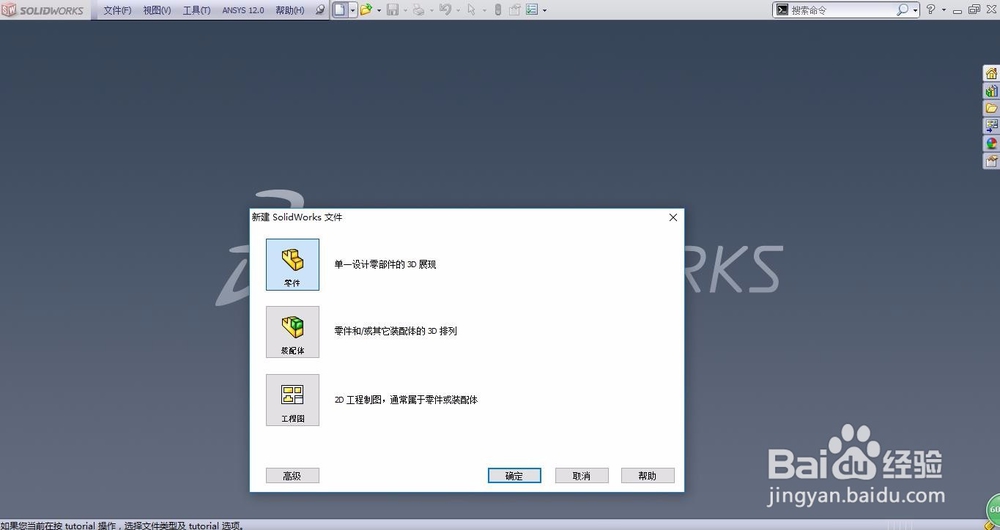Select the 装配体 assembly template
The height and width of the screenshot is (530, 1000).
pos(292,332)
